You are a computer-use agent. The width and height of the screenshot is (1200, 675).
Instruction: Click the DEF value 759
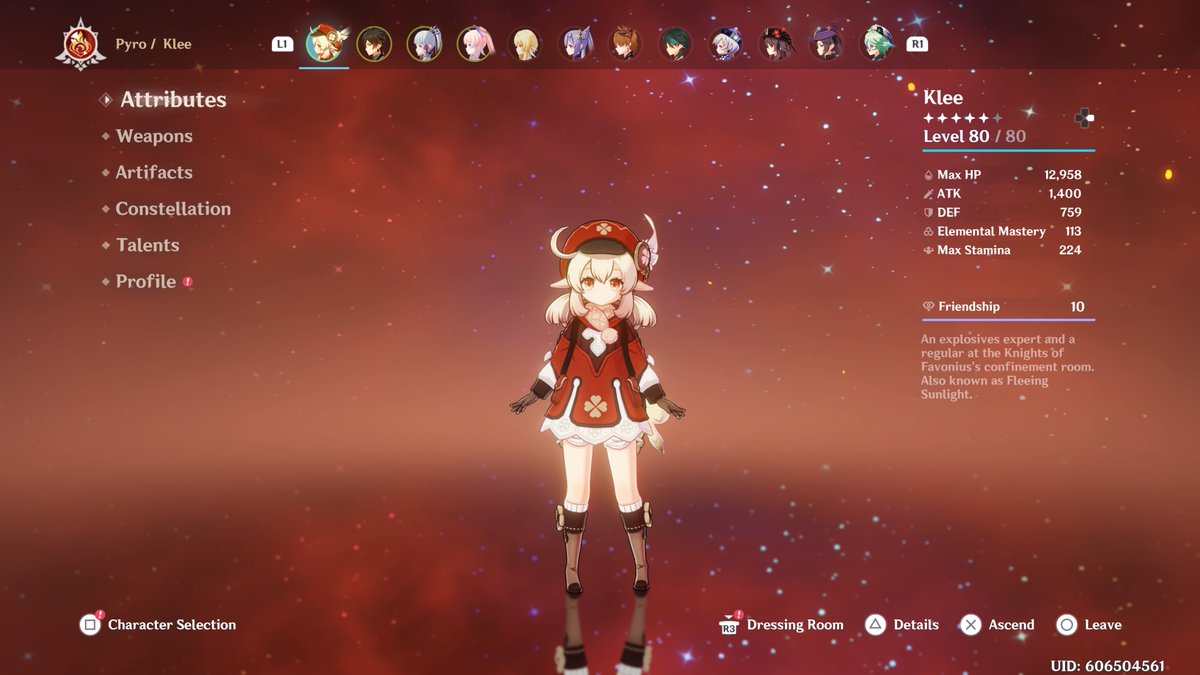[1070, 213]
